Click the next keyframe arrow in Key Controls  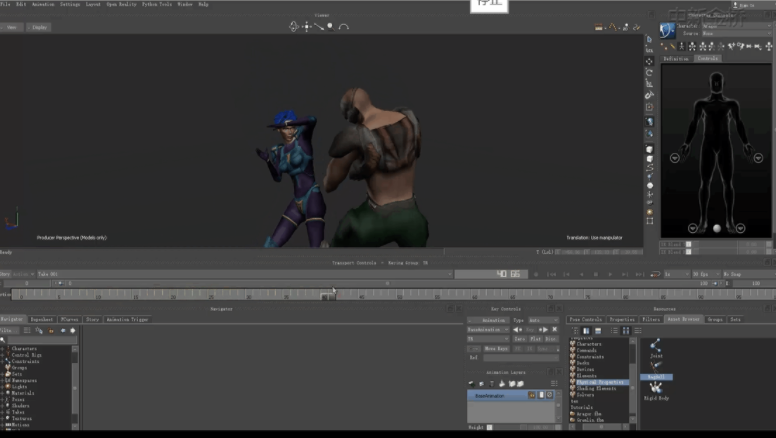tap(543, 330)
